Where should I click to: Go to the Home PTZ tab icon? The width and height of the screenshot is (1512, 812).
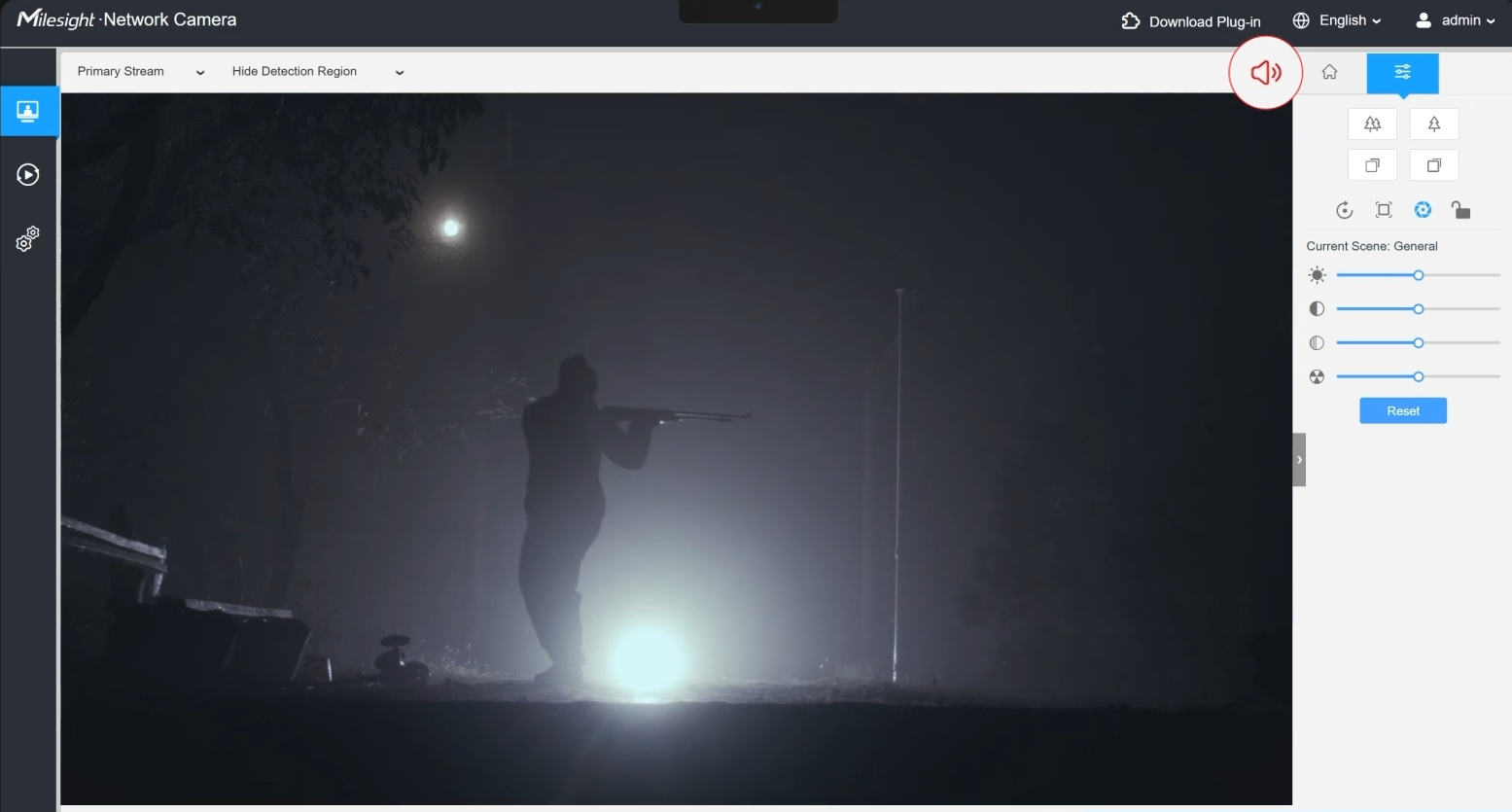tap(1329, 72)
